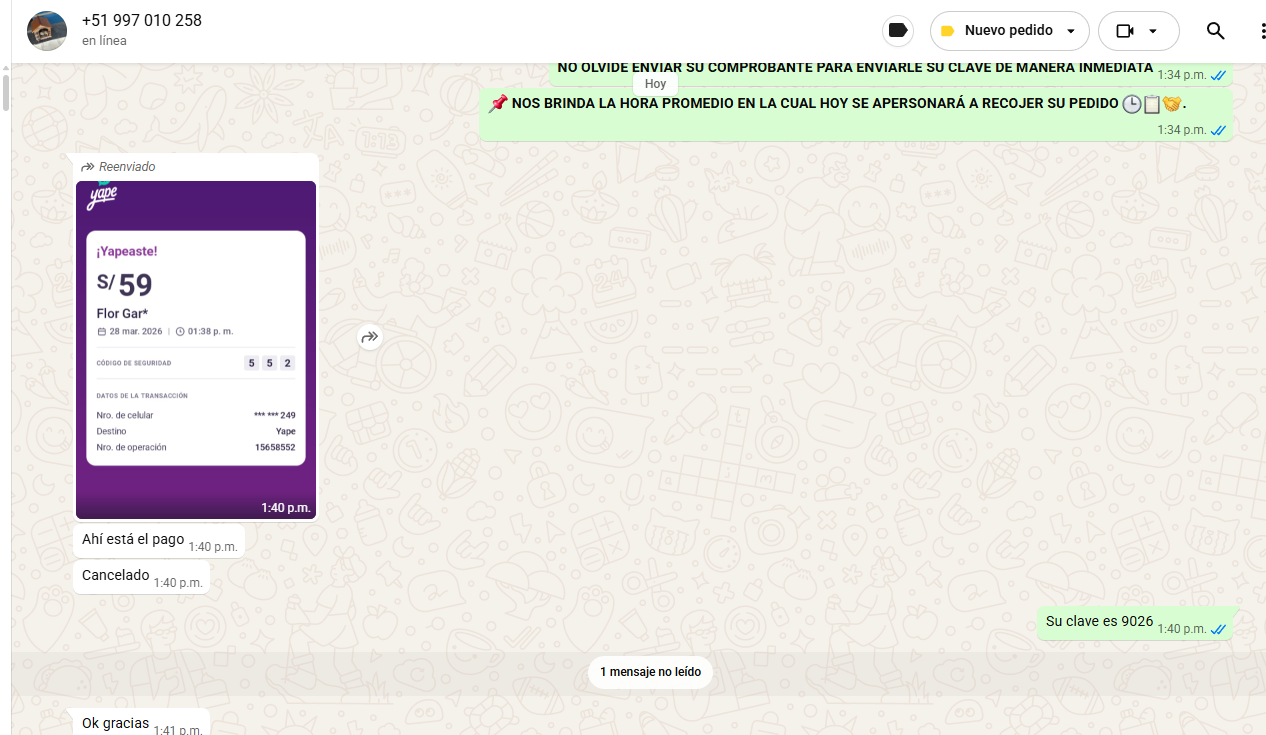1266x735 pixels.
Task: Select the 'Ahí está el pago' message
Action: [x=133, y=539]
